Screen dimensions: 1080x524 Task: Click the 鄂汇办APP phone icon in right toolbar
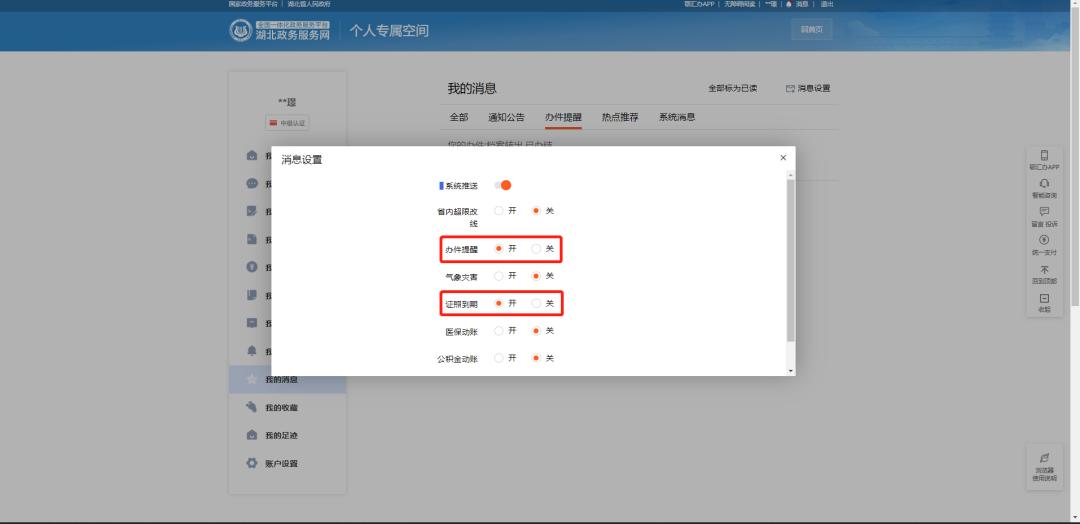1044,156
